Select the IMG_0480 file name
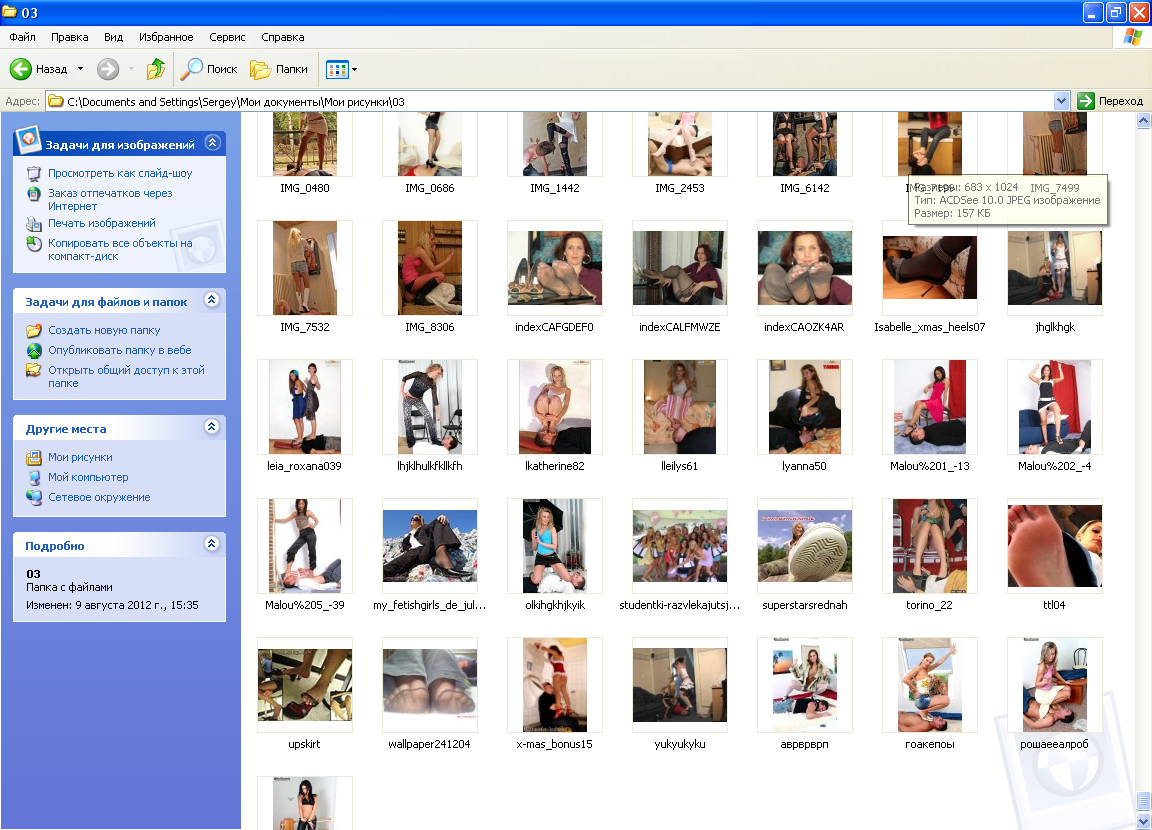Image resolution: width=1152 pixels, height=830 pixels. [305, 188]
